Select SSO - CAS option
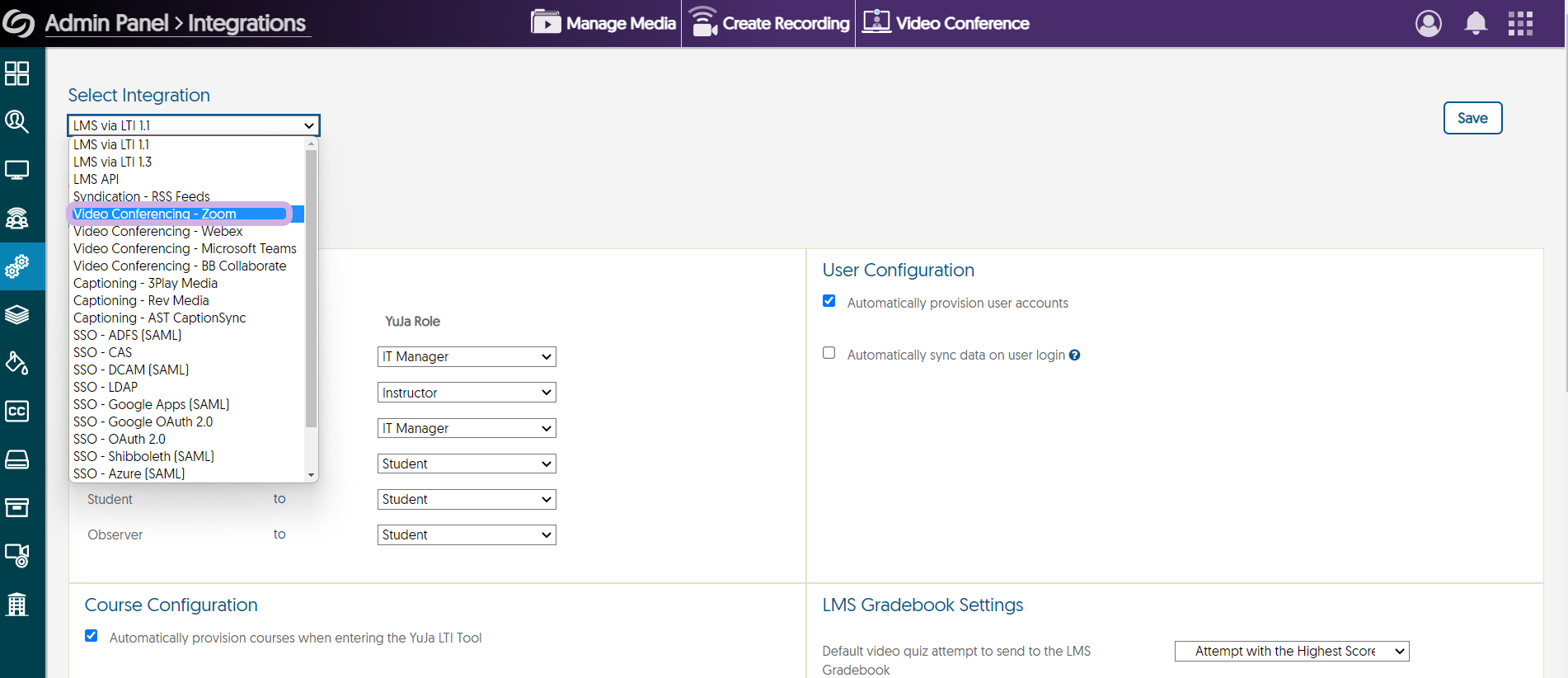 [187, 352]
